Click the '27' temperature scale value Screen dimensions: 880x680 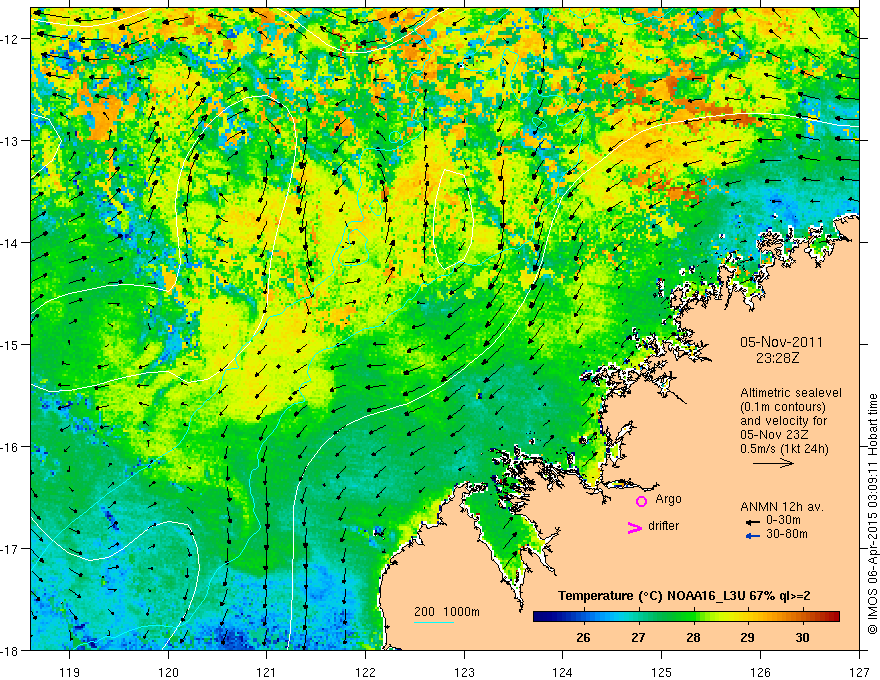(638, 637)
